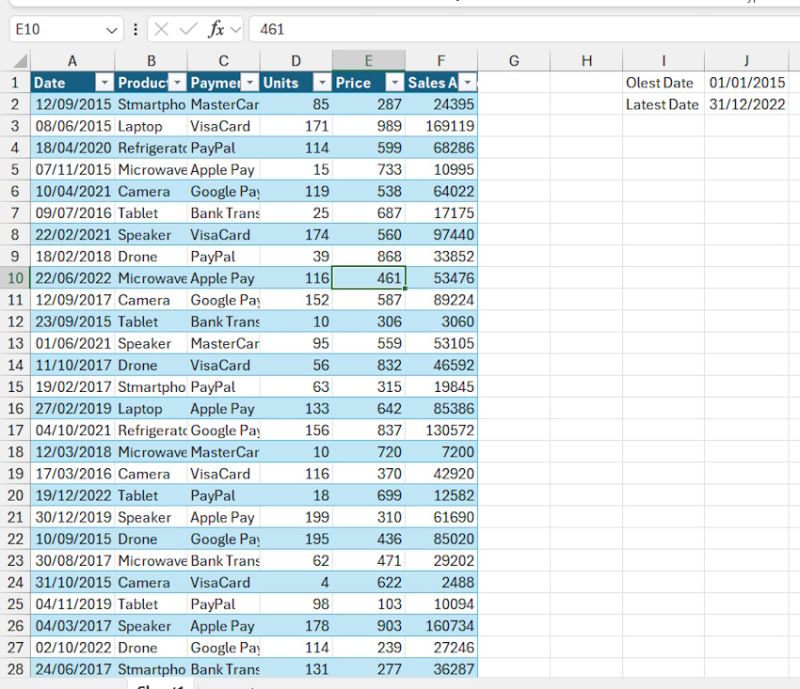800x689 pixels.
Task: Open the filter icon on the Payment header
Action: (252, 82)
